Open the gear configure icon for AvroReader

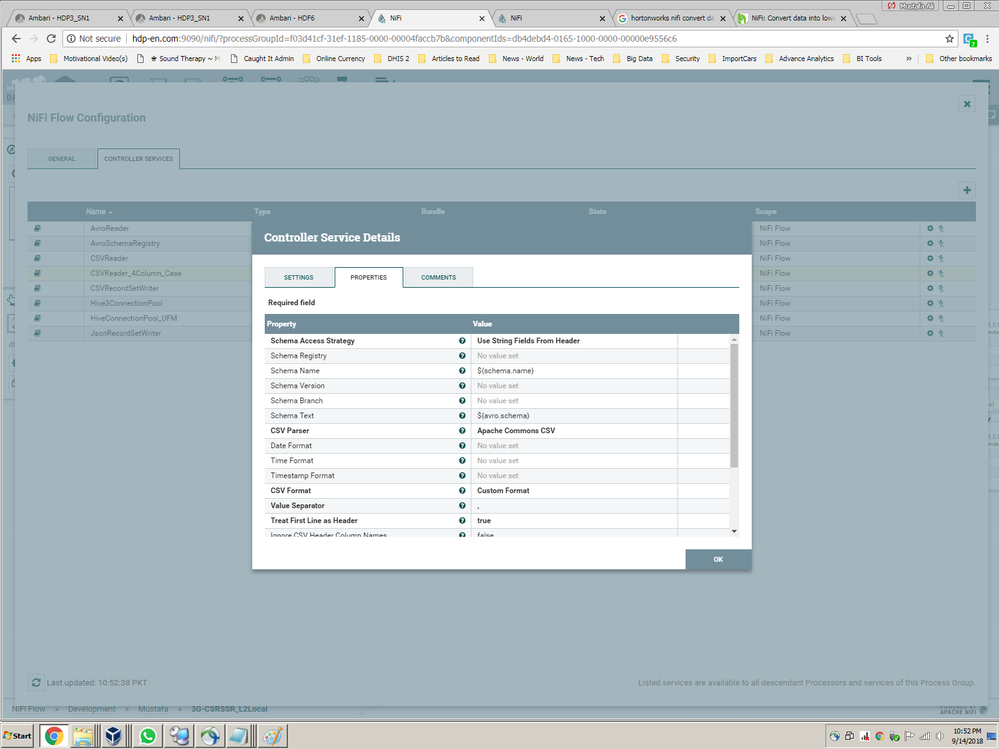pos(929,228)
